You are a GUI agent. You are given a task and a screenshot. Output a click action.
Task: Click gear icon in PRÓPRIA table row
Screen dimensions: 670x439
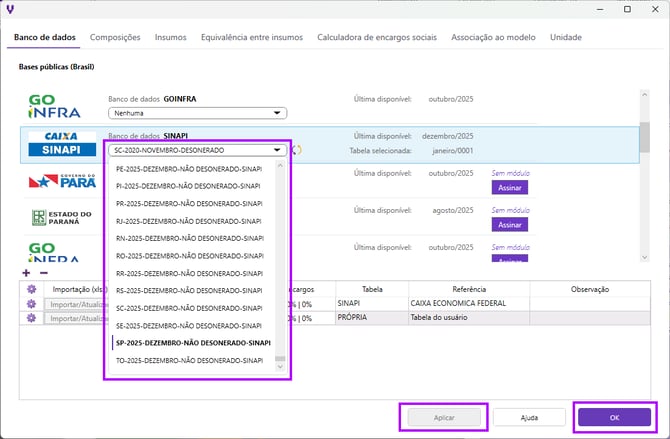tap(31, 318)
